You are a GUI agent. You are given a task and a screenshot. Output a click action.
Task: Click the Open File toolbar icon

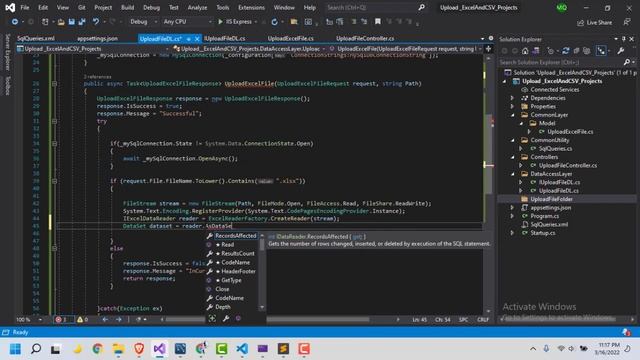point(61,22)
